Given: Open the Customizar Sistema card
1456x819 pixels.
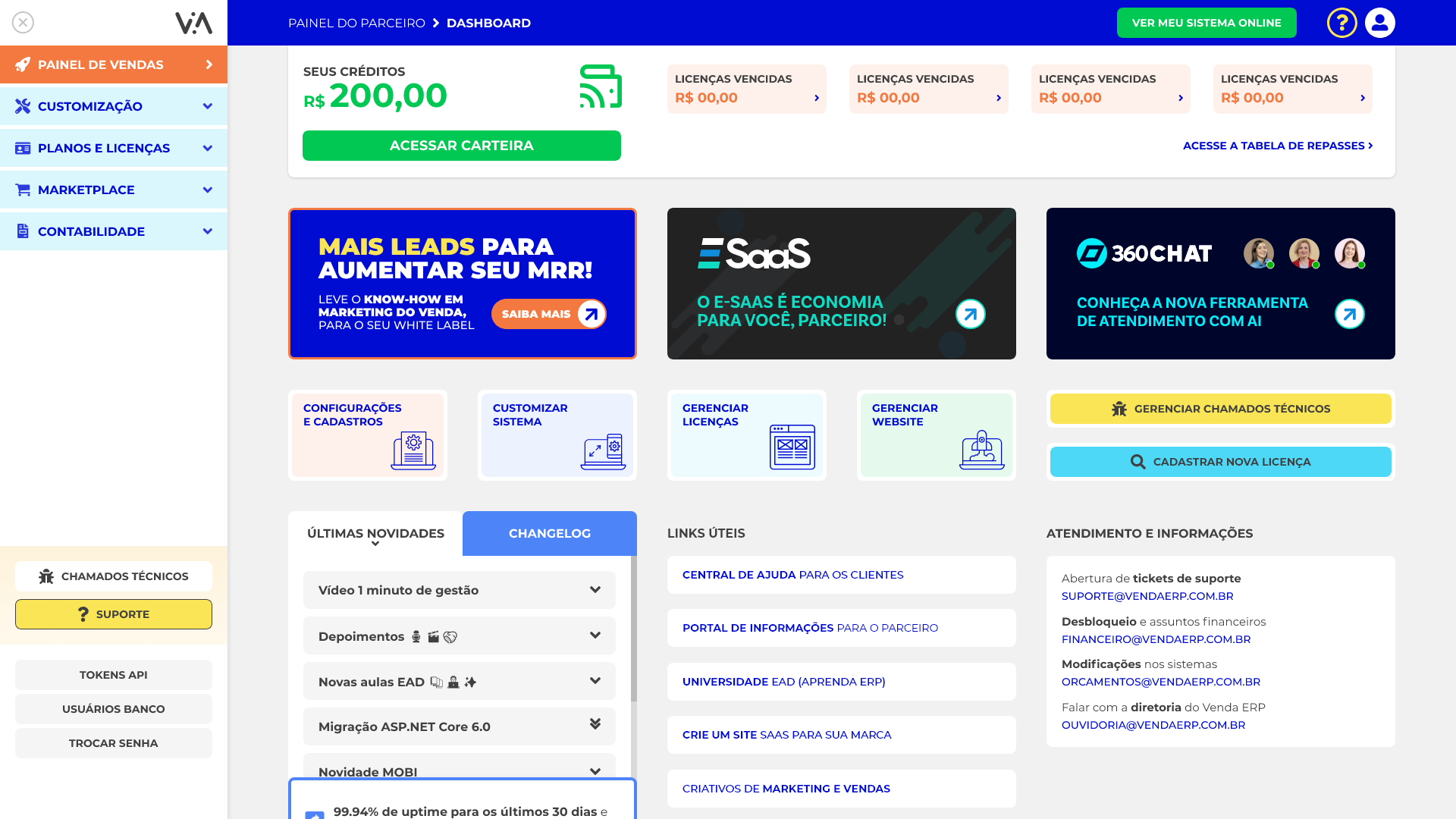Looking at the screenshot, I should click(x=557, y=435).
